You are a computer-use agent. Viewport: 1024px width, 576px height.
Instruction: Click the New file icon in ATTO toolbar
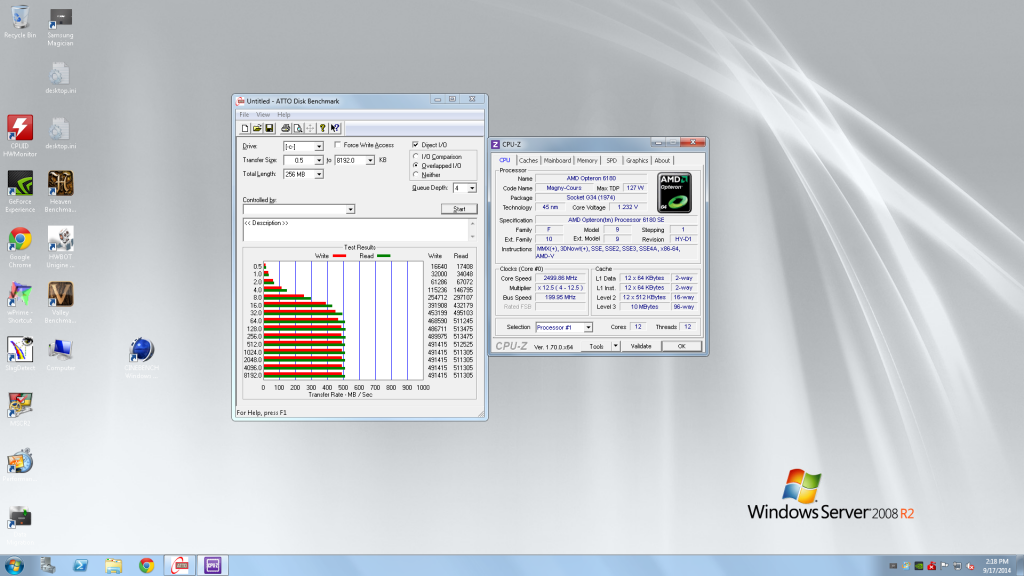[245, 128]
